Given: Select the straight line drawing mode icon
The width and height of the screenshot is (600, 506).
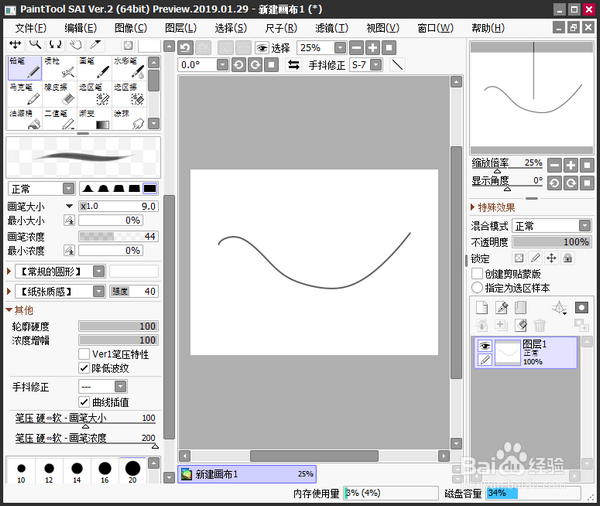Looking at the screenshot, I should click(x=398, y=65).
